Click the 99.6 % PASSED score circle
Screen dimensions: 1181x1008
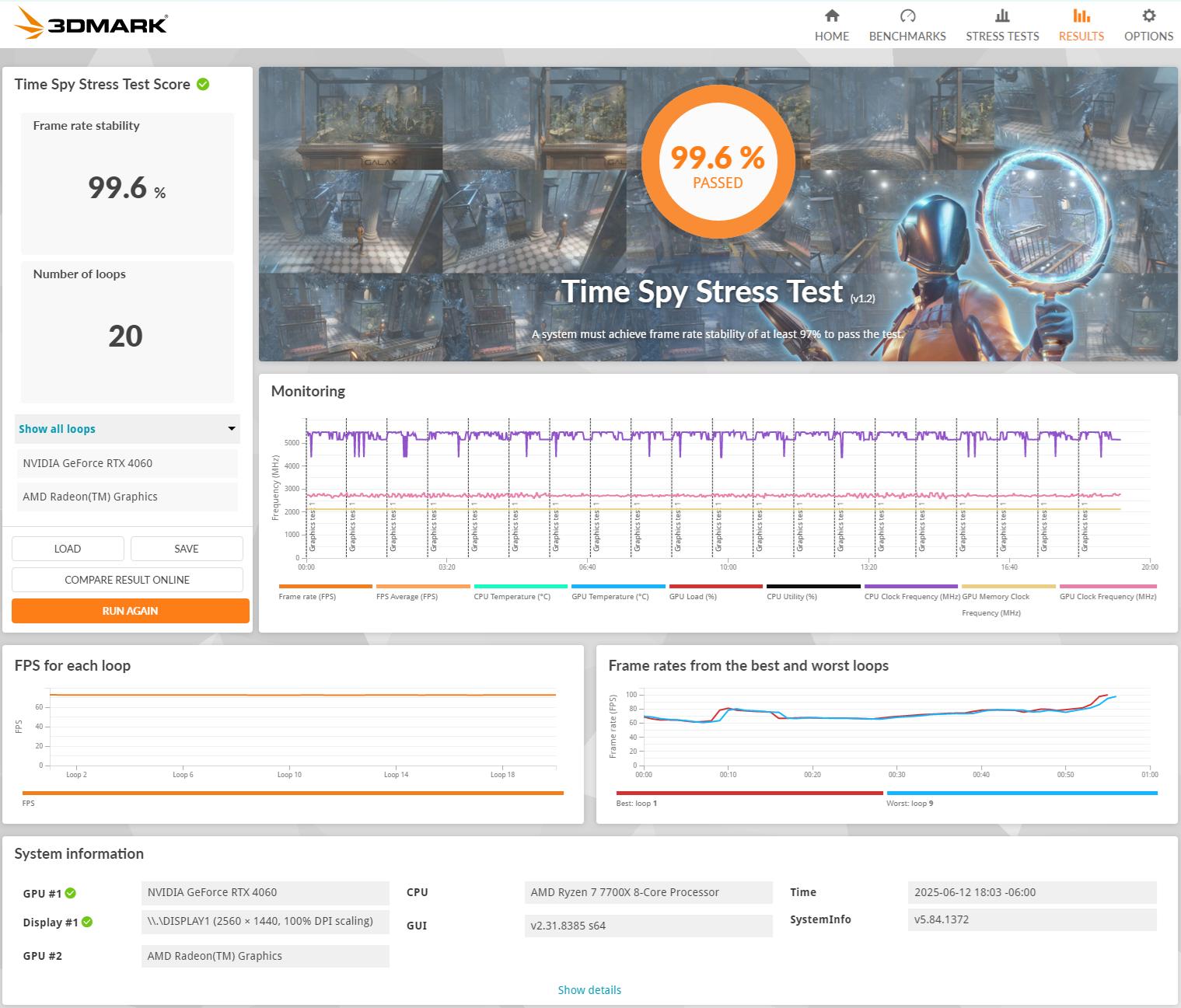coord(718,162)
